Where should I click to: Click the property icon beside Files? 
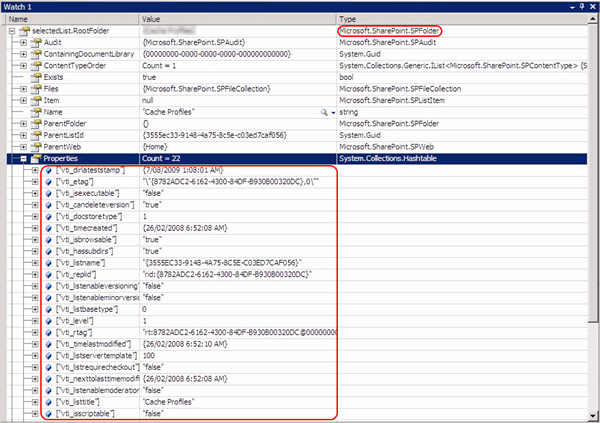point(36,89)
